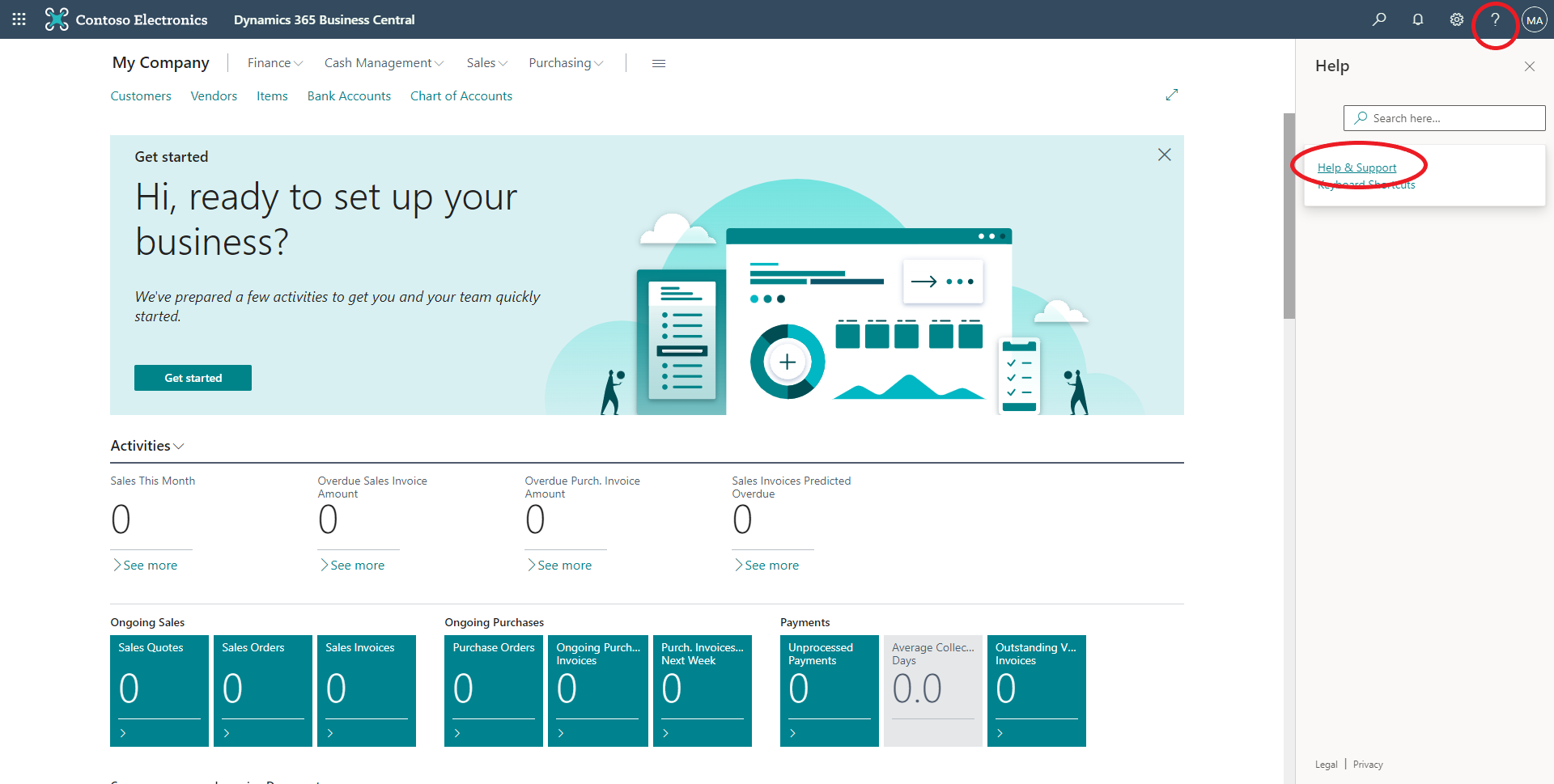Image resolution: width=1554 pixels, height=784 pixels.
Task: Open Chart of Accounts navigation item
Action: click(461, 95)
